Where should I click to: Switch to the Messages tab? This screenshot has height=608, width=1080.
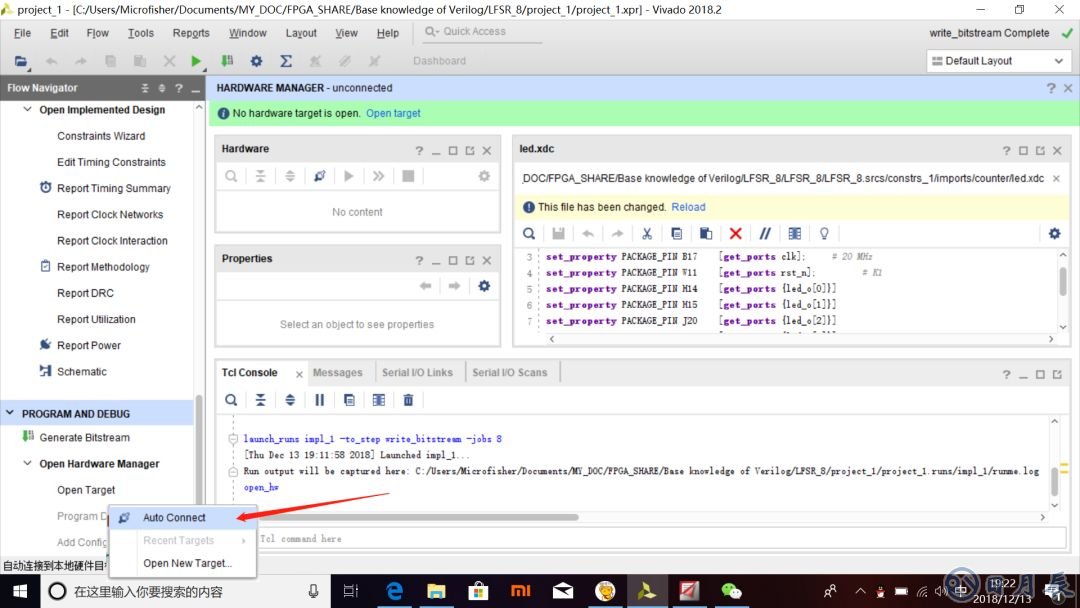tap(337, 372)
